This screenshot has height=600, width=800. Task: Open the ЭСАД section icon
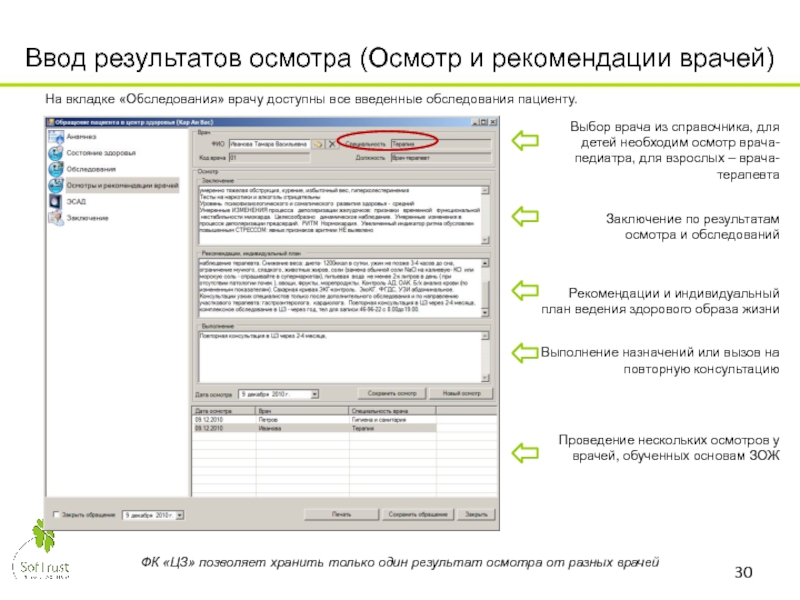click(56, 202)
